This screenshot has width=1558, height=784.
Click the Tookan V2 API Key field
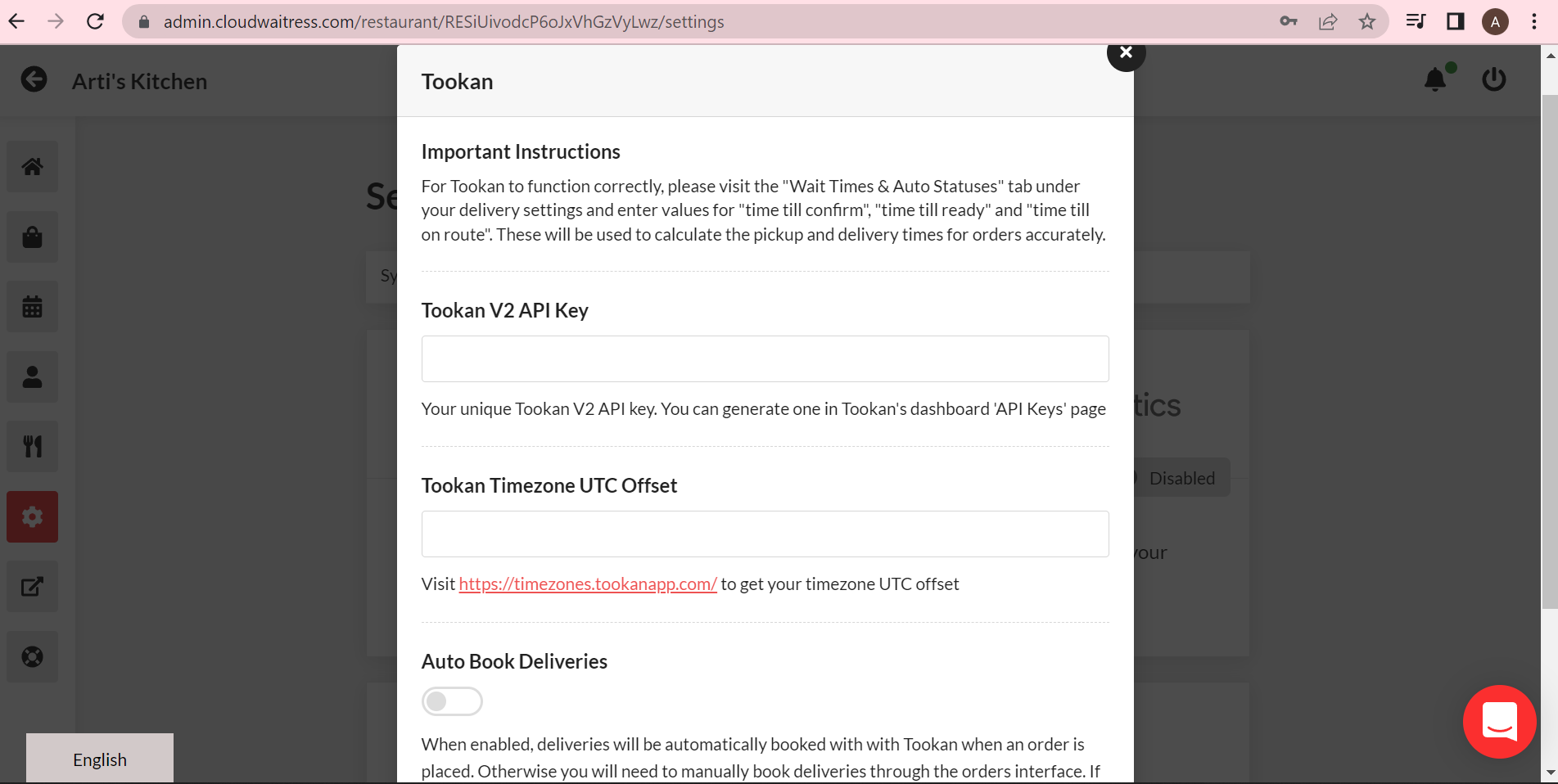[764, 358]
